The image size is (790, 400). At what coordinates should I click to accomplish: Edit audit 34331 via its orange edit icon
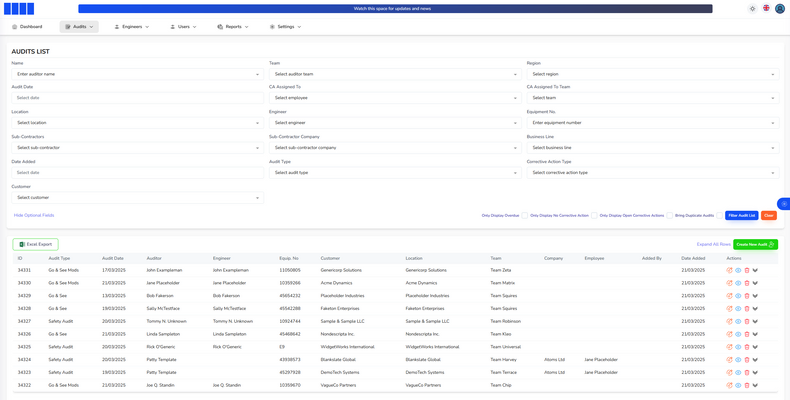(x=729, y=270)
